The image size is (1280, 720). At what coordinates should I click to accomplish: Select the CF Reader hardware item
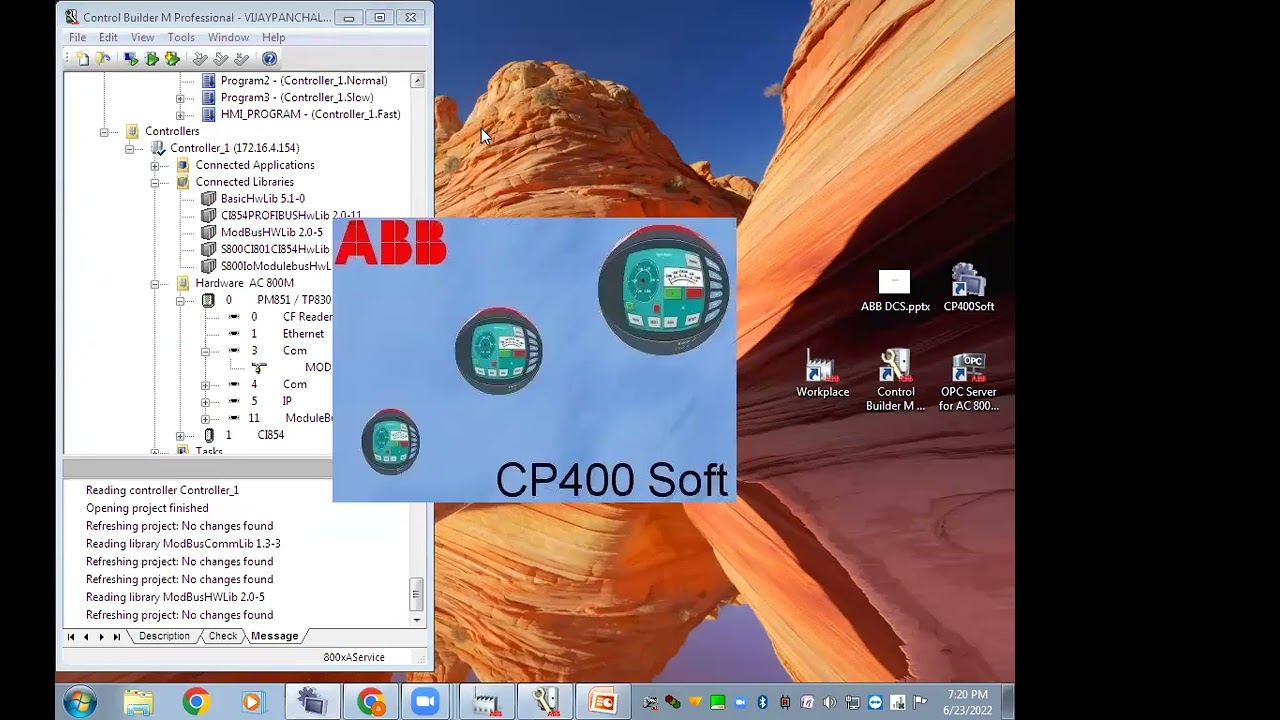pos(307,317)
